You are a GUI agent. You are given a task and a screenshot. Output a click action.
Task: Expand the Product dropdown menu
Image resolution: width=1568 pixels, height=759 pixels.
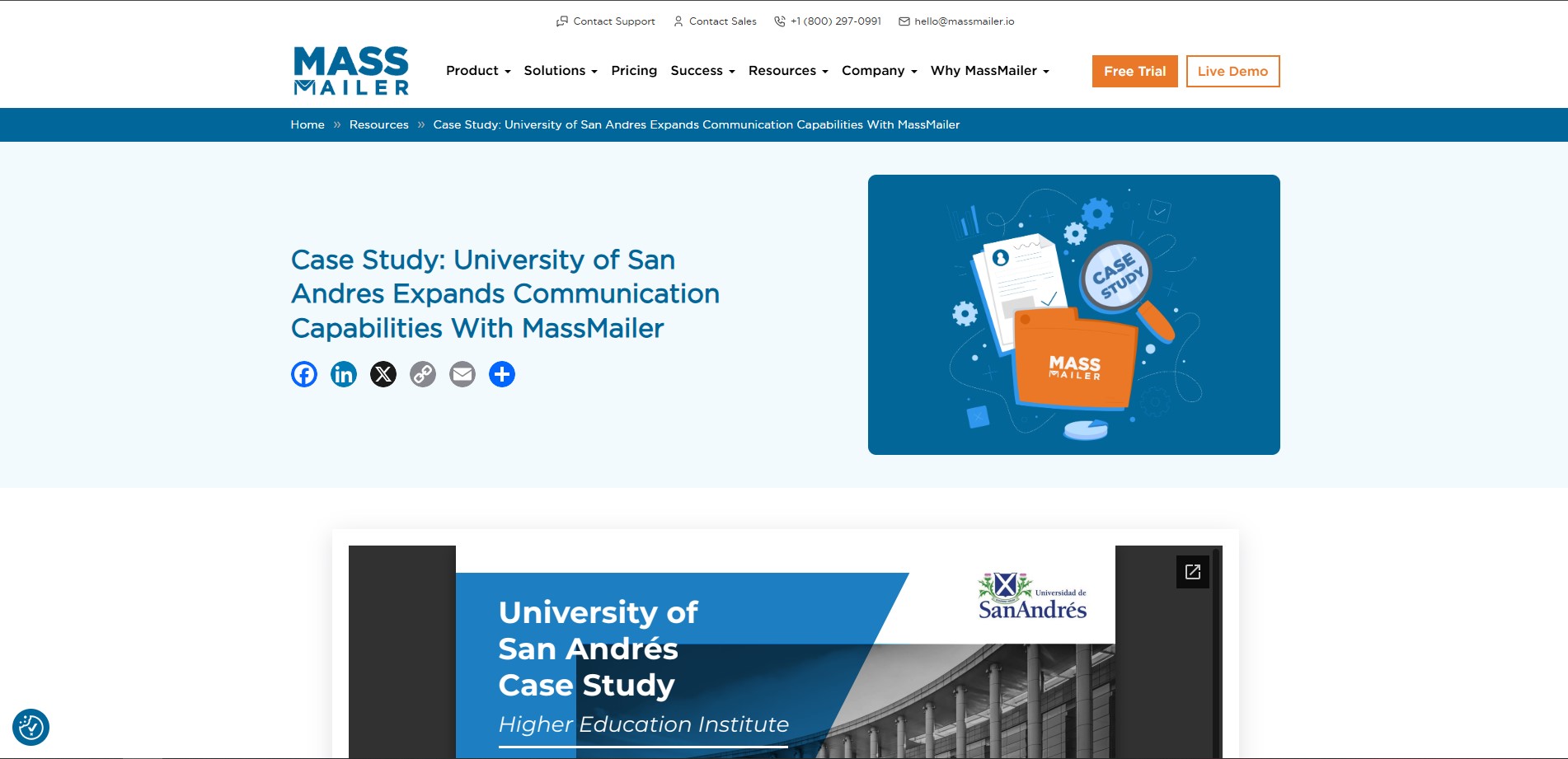(478, 71)
